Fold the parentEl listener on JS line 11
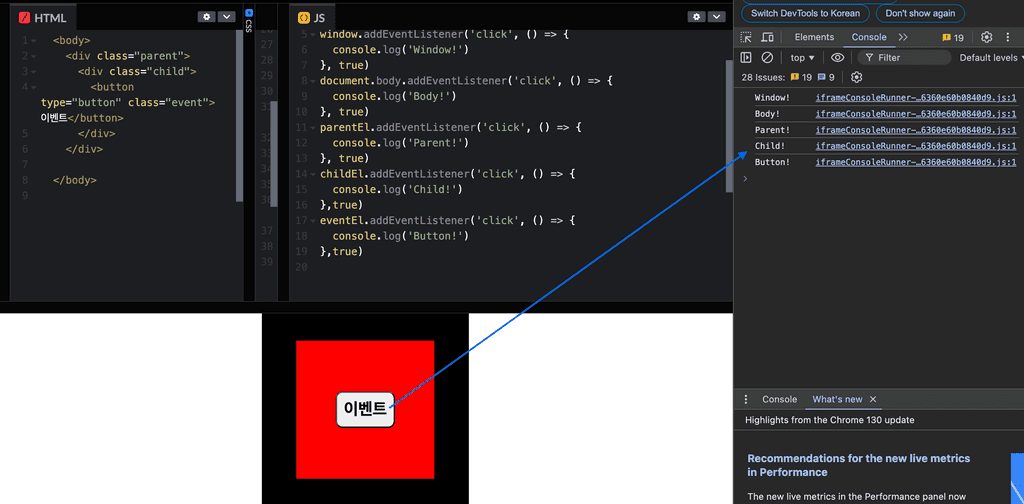This screenshot has width=1024, height=504. 313,127
